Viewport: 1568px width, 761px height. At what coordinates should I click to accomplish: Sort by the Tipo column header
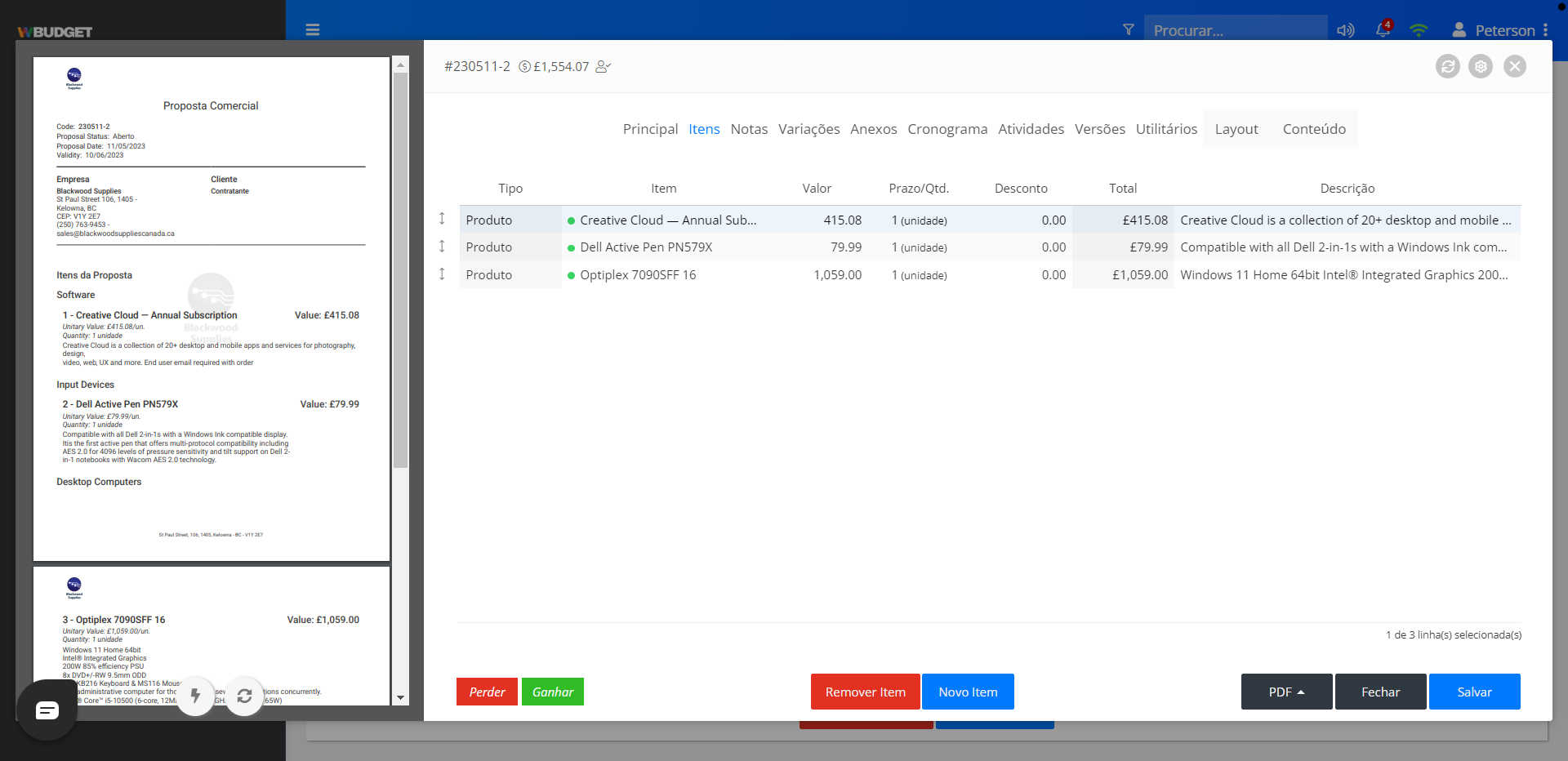[x=510, y=189]
